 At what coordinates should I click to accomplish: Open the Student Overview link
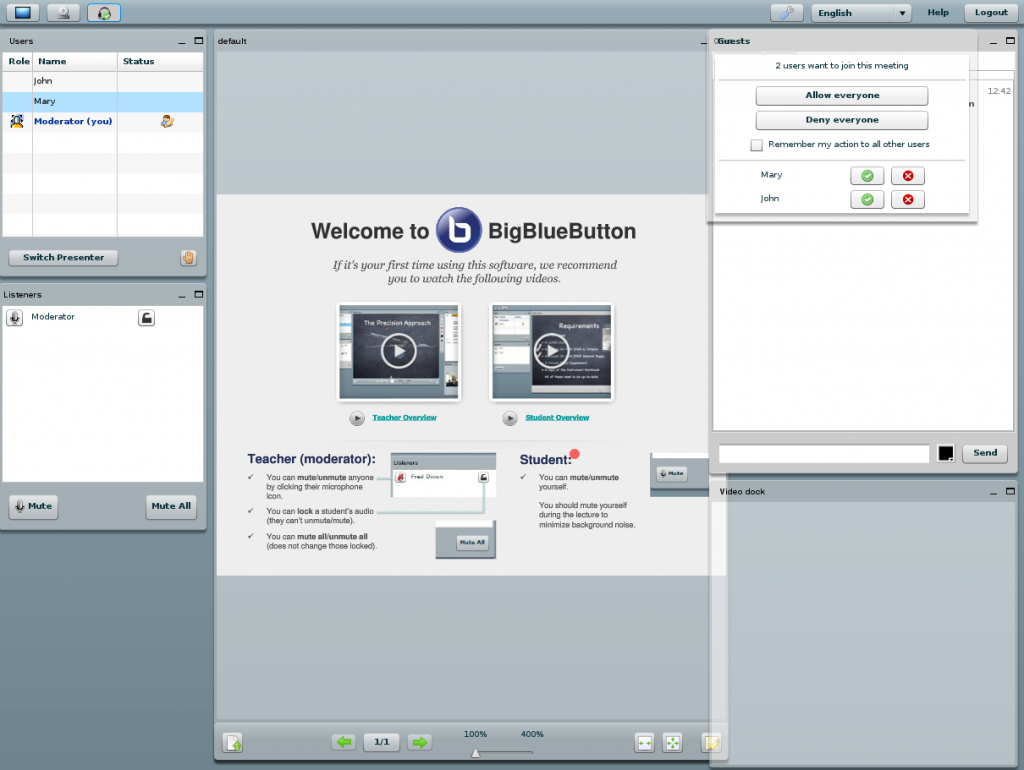(557, 418)
